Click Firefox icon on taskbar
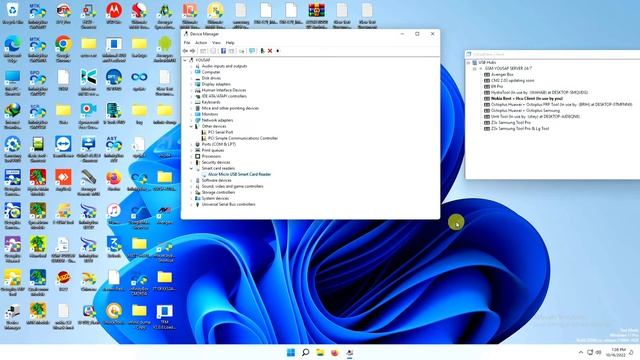The image size is (640, 360). (335, 352)
